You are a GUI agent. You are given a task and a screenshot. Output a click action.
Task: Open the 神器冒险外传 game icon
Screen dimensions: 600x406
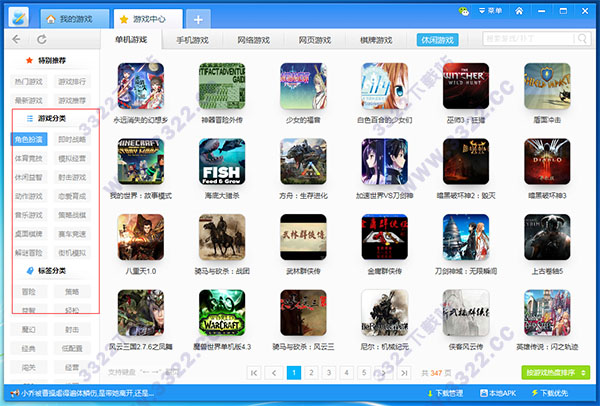pos(222,86)
